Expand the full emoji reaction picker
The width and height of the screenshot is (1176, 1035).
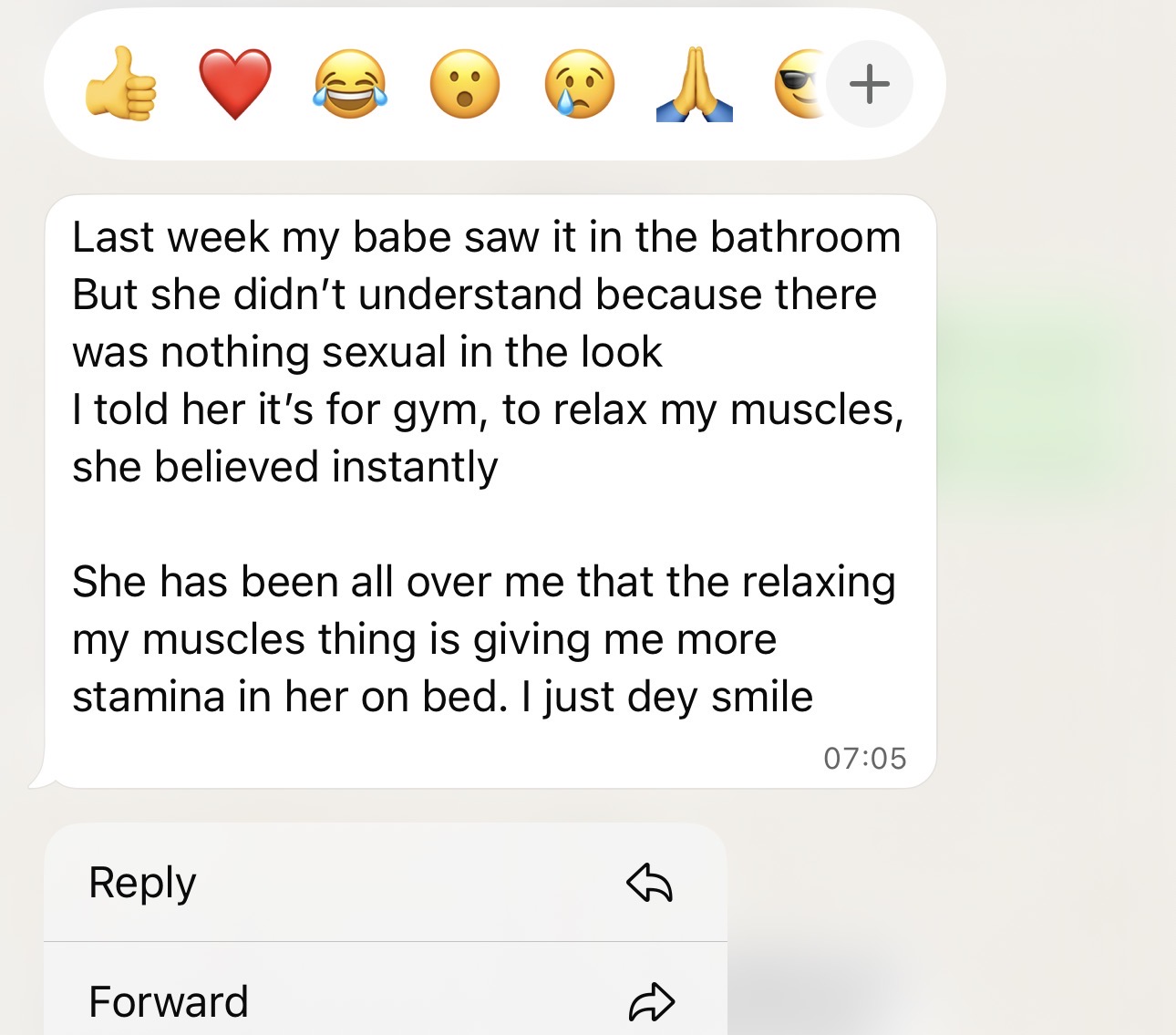pos(869,83)
